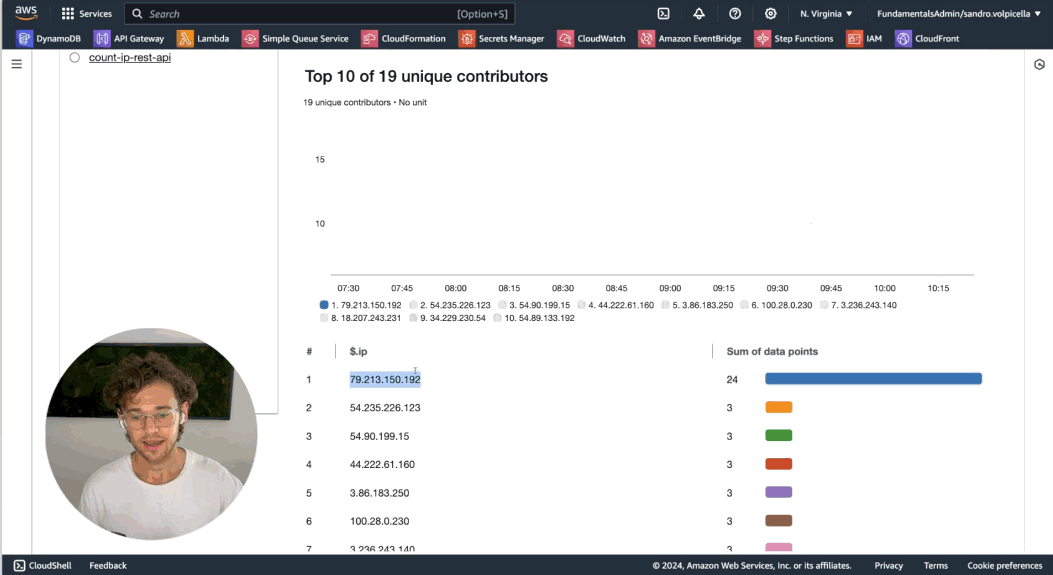Open the FundamentalsAdmin account dropdown
1053x575 pixels.
[x=958, y=13]
